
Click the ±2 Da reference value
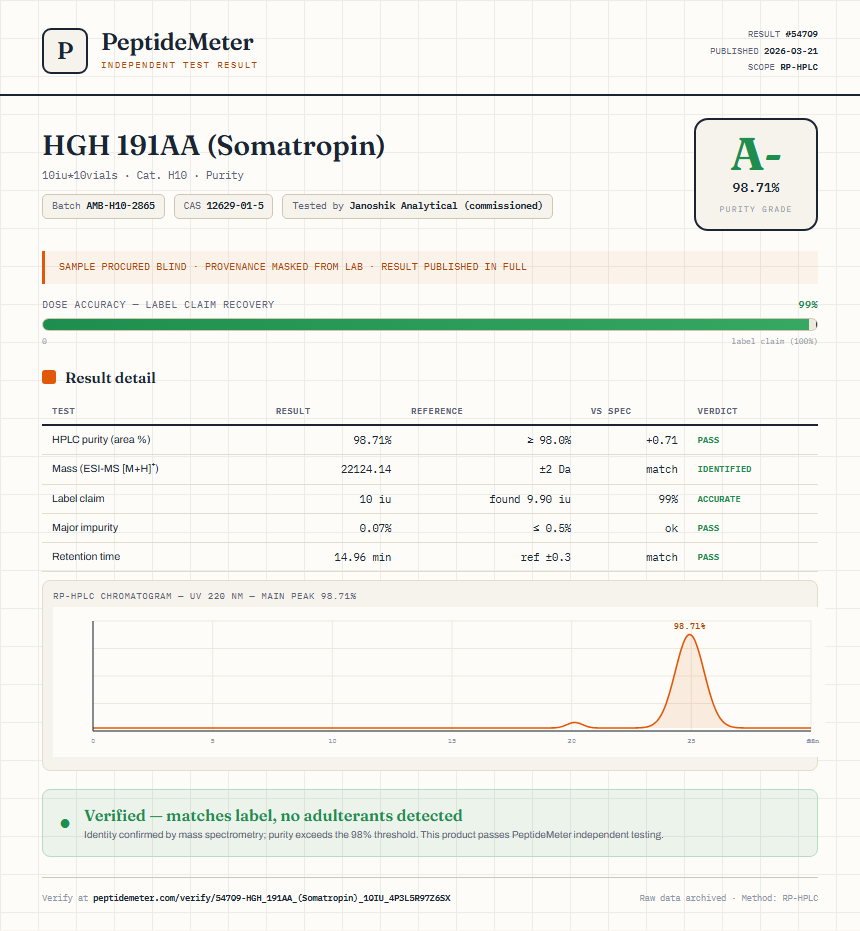pyautogui.click(x=555, y=469)
